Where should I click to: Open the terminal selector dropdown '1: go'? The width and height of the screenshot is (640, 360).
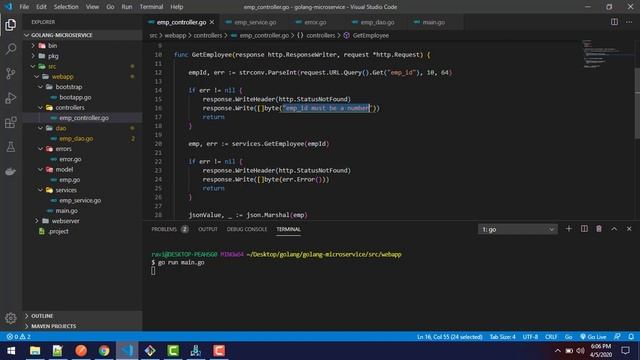coord(517,229)
